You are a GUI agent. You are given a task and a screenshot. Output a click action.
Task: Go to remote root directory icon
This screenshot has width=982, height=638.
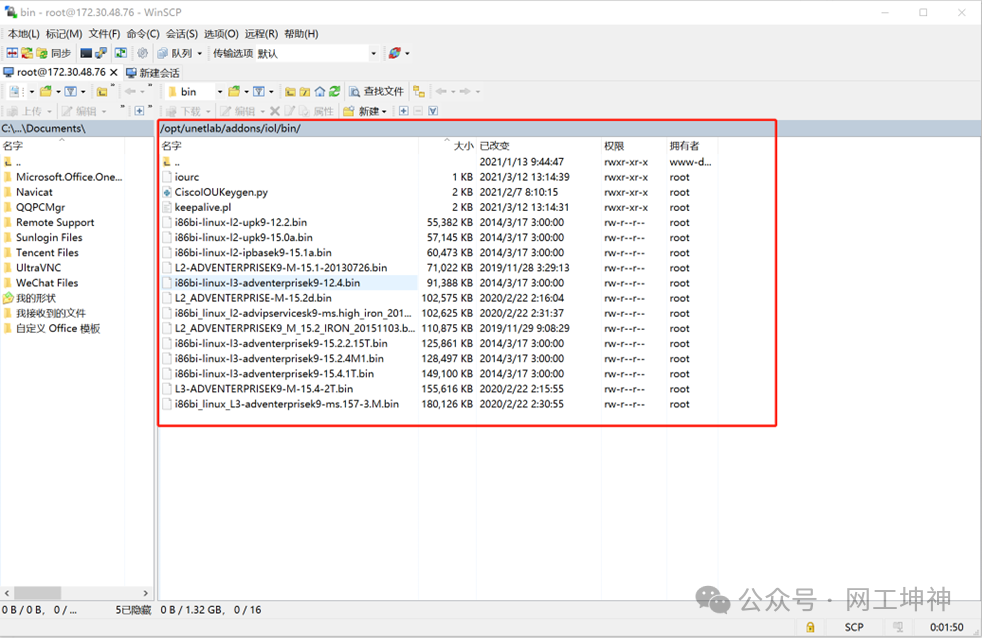coord(305,92)
